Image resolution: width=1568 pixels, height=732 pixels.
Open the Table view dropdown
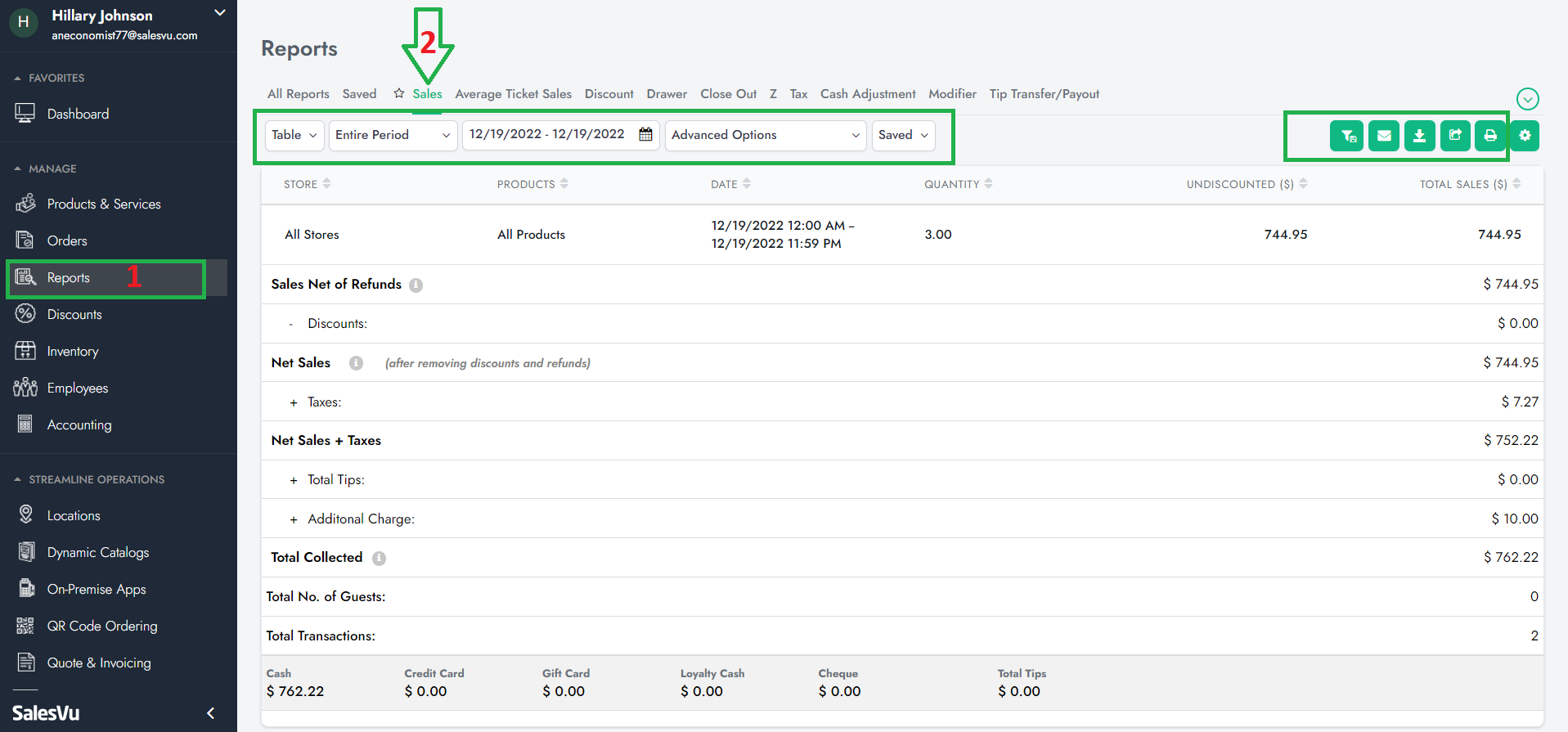click(294, 135)
